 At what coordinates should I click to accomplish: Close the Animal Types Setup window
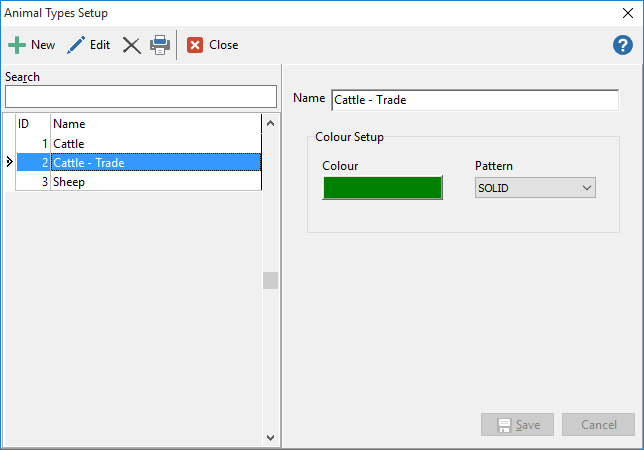point(628,13)
